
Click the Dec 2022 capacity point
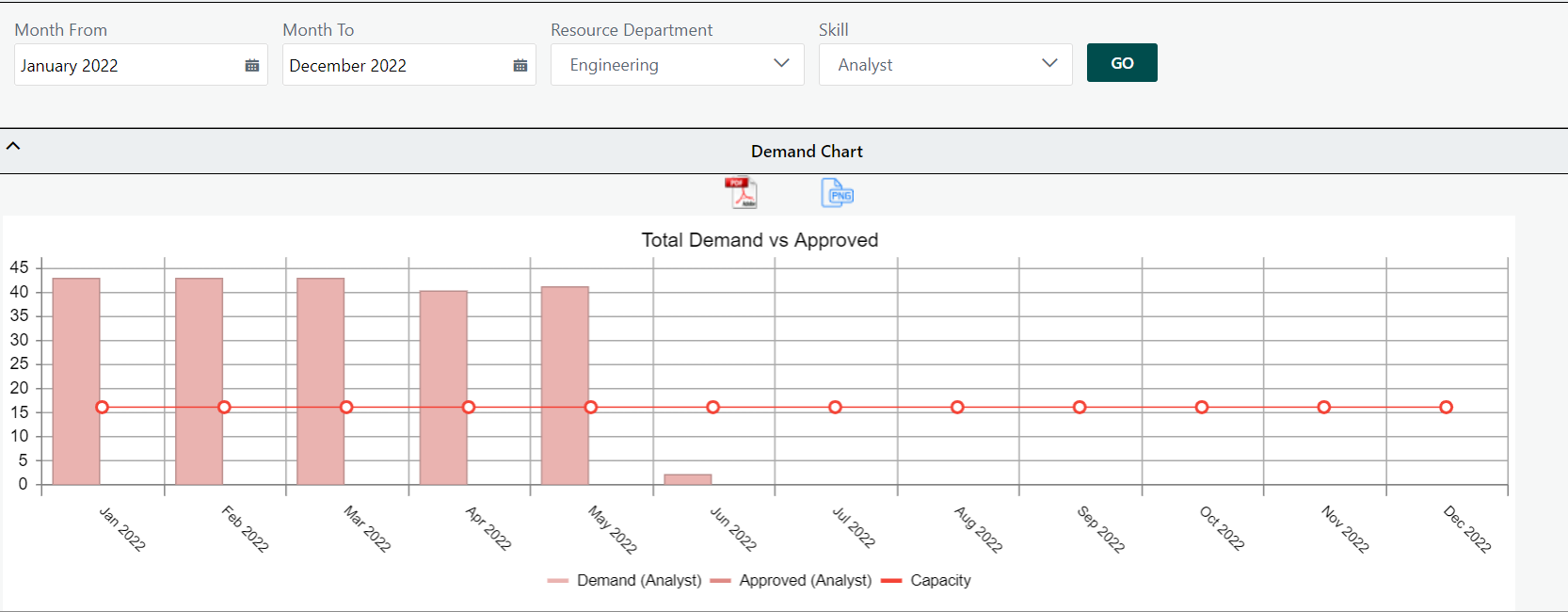click(1446, 408)
